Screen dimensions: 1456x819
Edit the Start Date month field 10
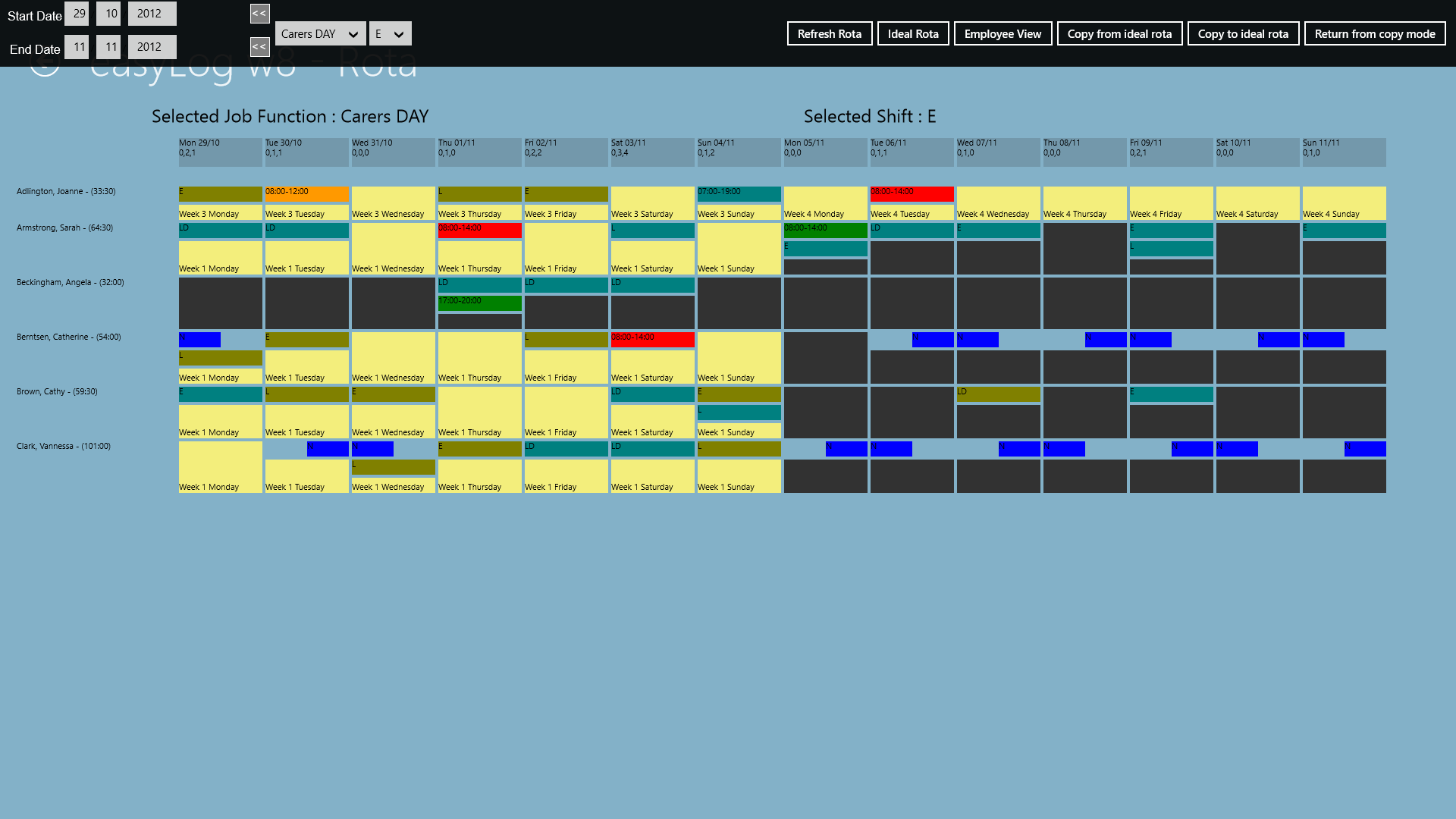pos(108,14)
